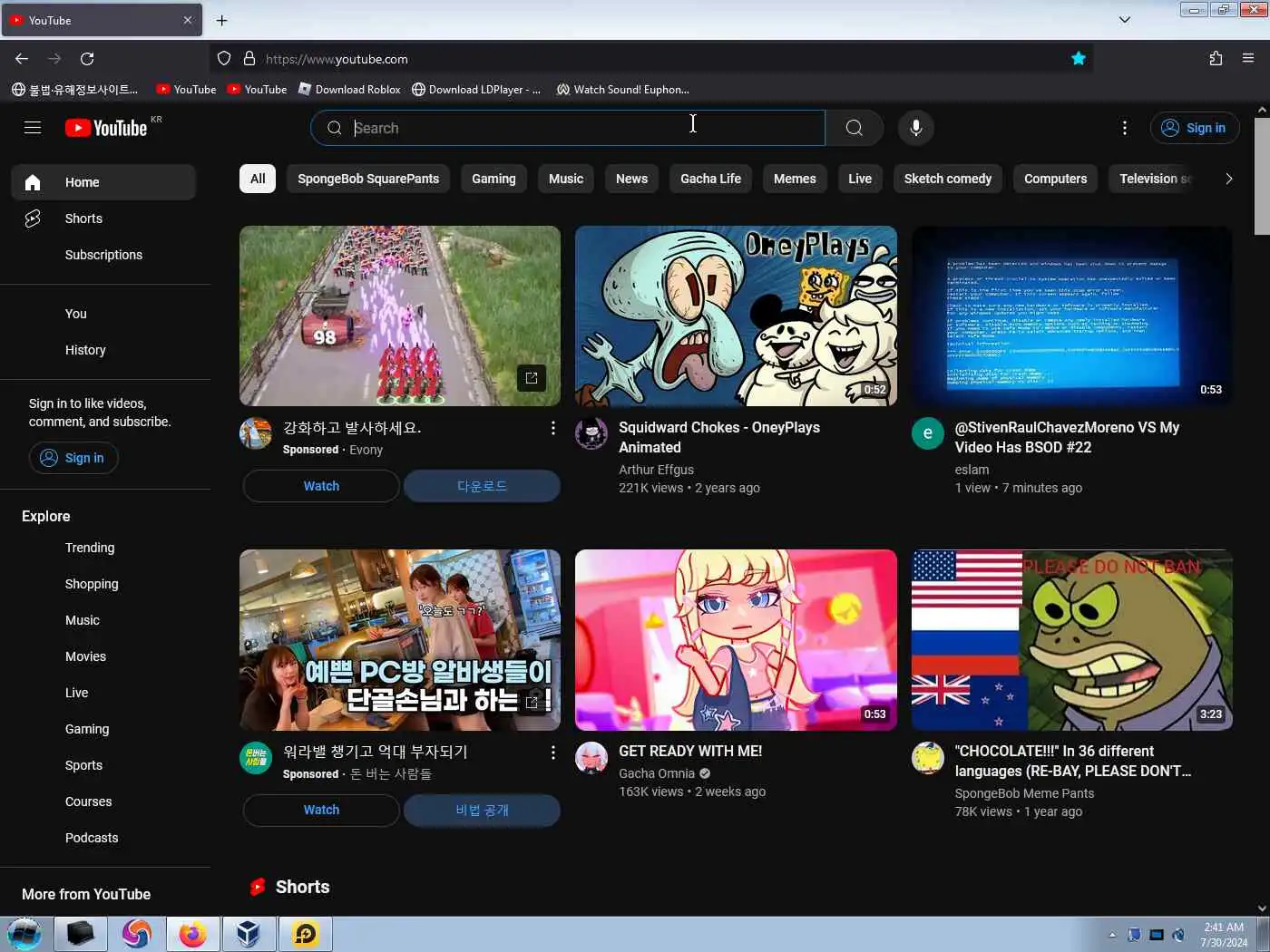Click the 다운로드 button
The width and height of the screenshot is (1270, 952).
(482, 486)
